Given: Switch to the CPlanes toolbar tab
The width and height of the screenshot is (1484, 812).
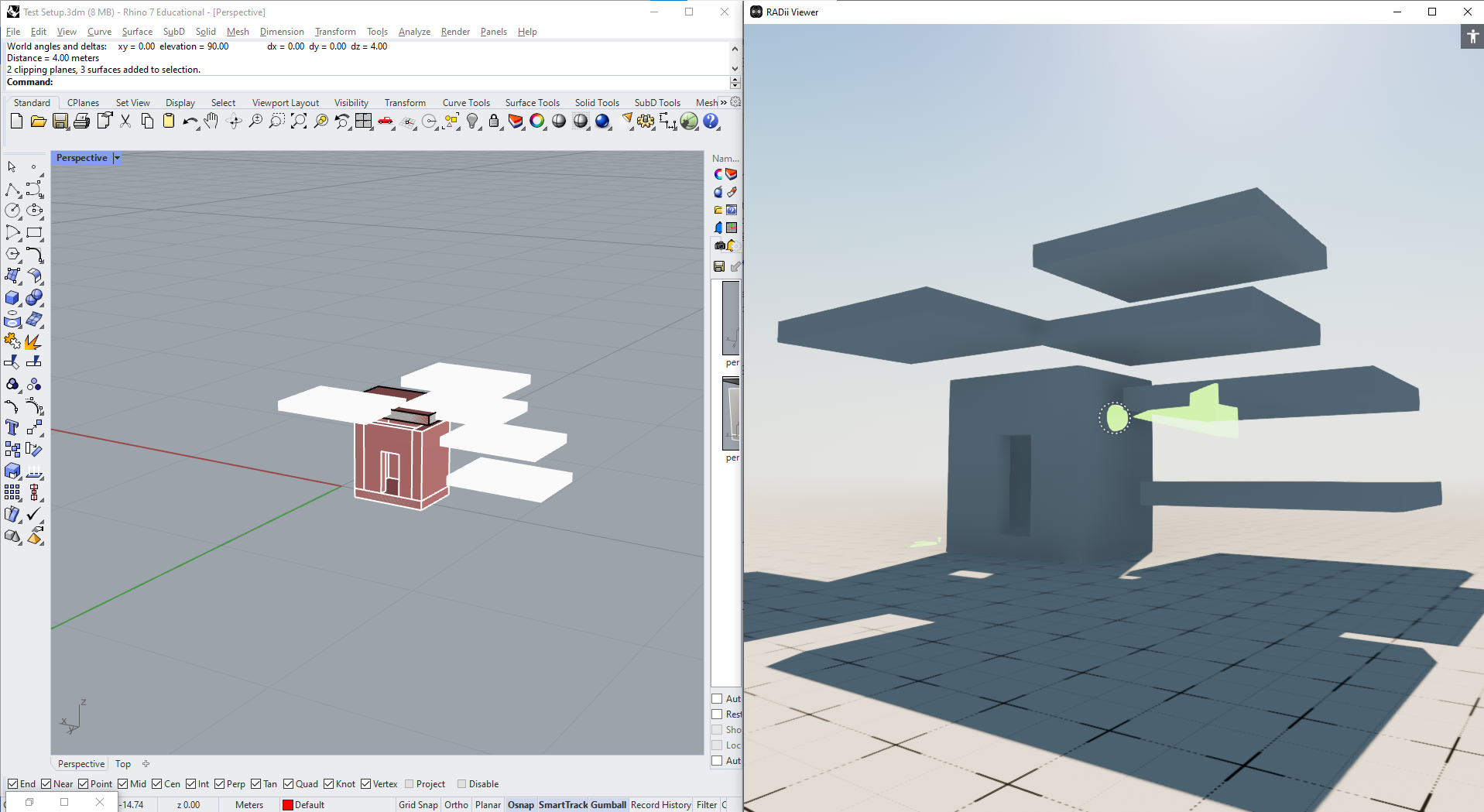Looking at the screenshot, I should [83, 102].
